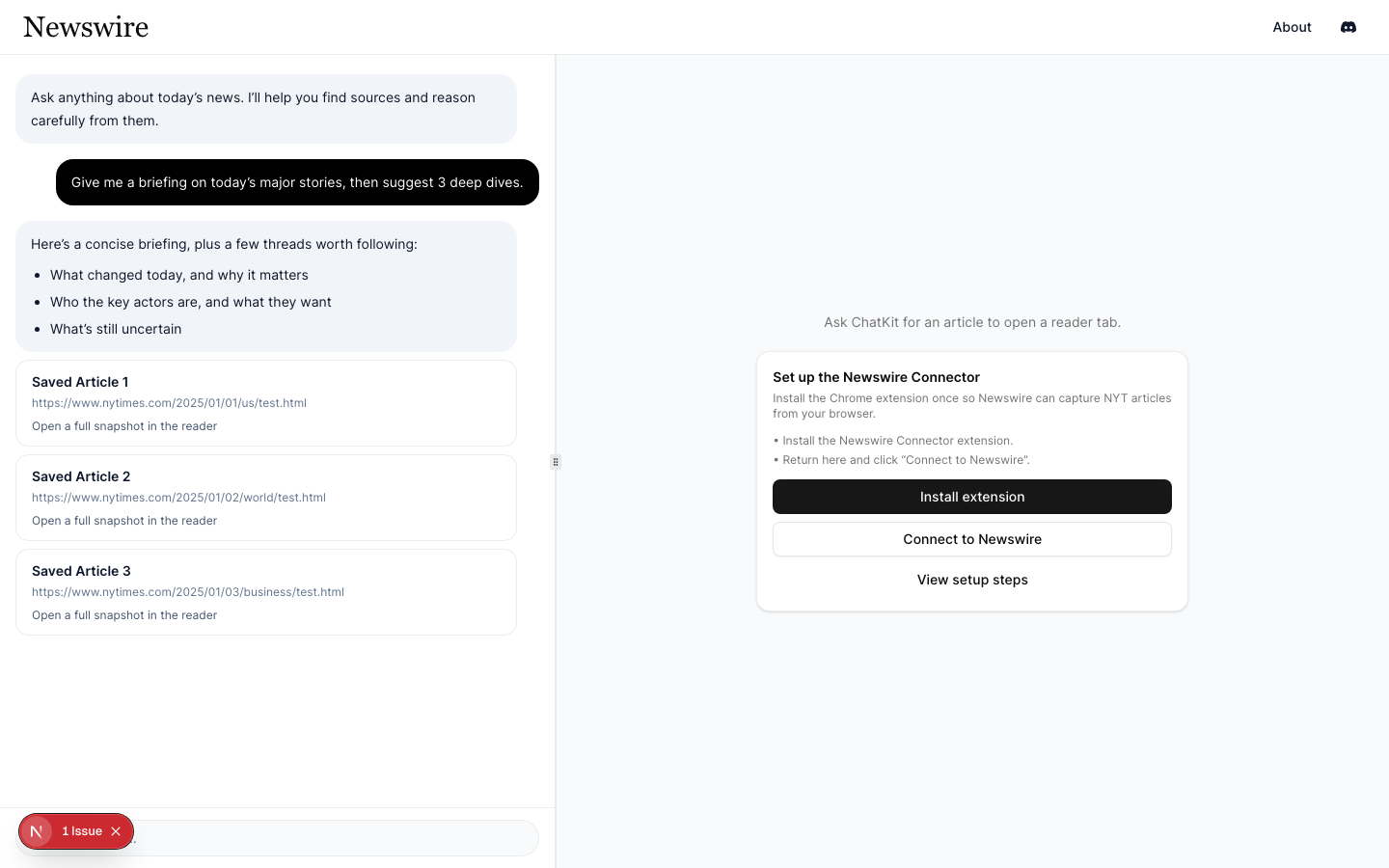This screenshot has height=868, width=1389.
Task: Click the nytimes URL under Saved Article 1
Action: 169,403
